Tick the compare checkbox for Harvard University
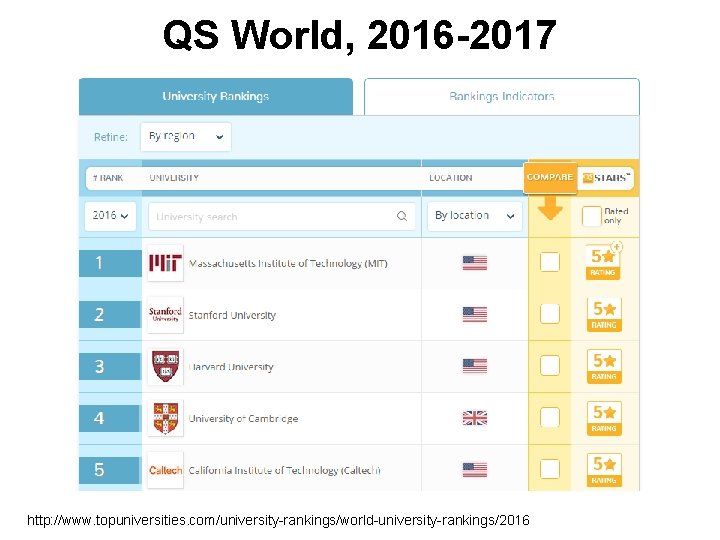 tap(550, 366)
